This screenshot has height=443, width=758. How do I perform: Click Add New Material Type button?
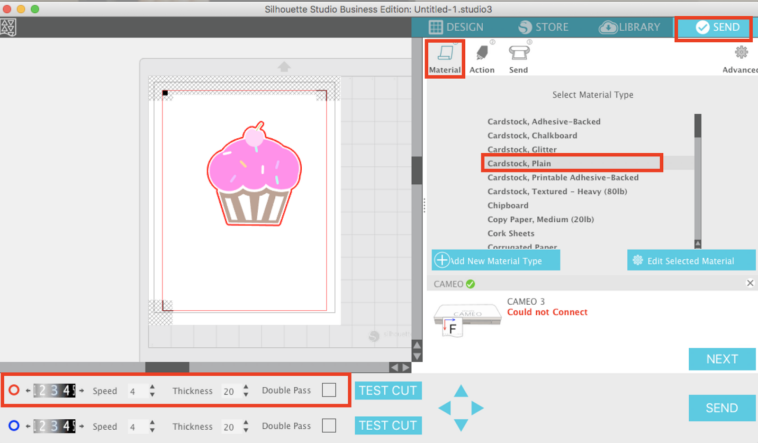pos(496,260)
